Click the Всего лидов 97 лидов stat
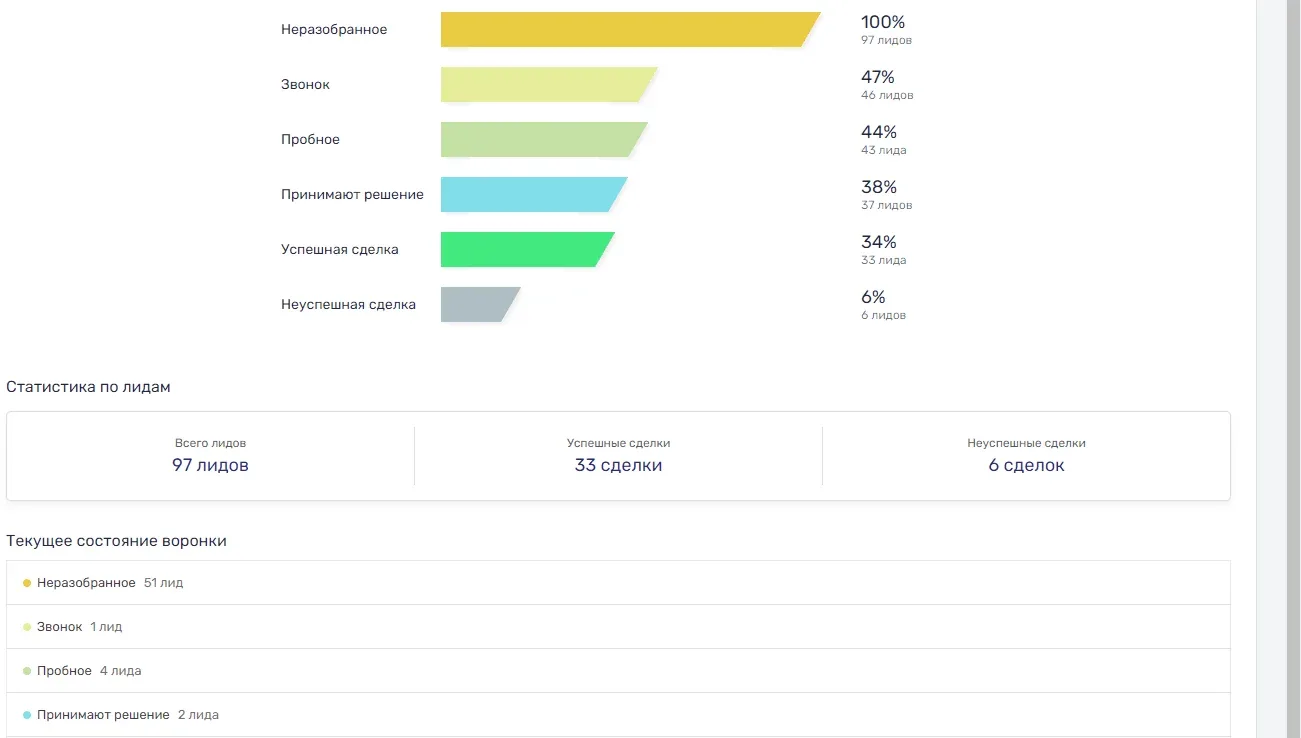This screenshot has height=738, width=1301. 210,456
